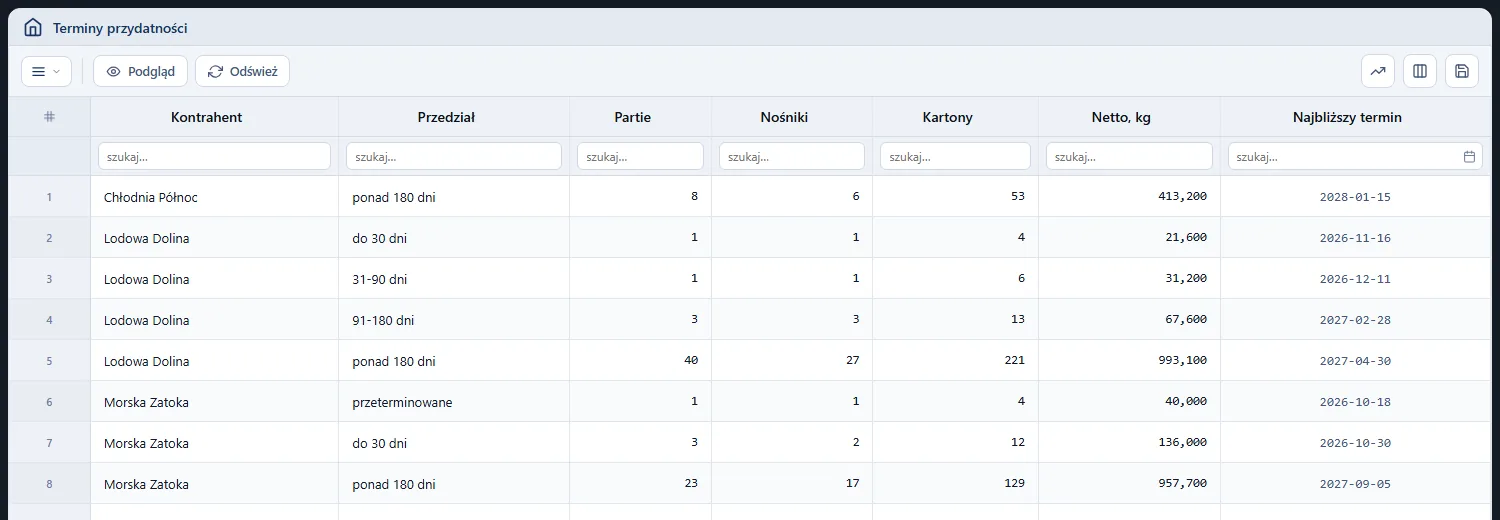Open the hamburger menu dropdown

click(47, 71)
